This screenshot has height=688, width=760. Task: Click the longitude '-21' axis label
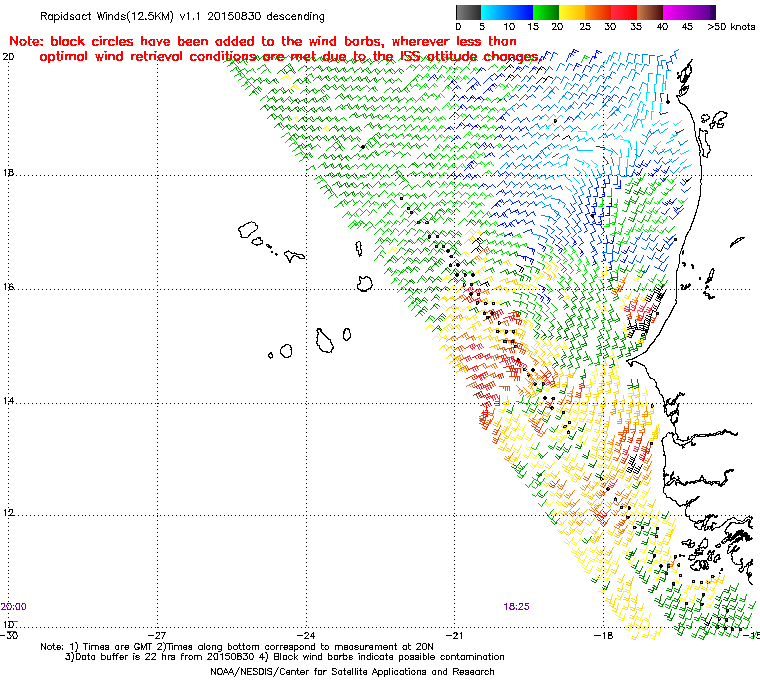coord(454,635)
